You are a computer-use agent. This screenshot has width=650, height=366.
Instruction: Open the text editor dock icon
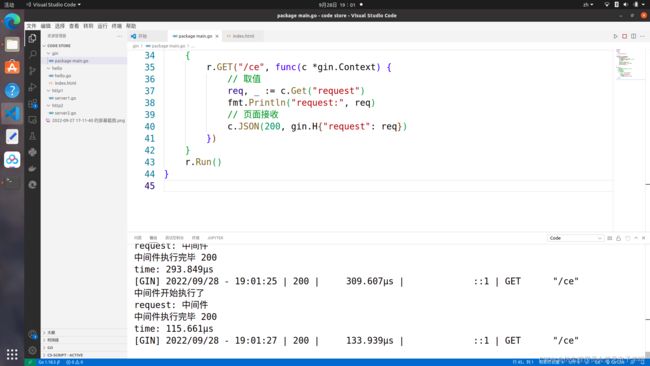[x=12, y=136]
